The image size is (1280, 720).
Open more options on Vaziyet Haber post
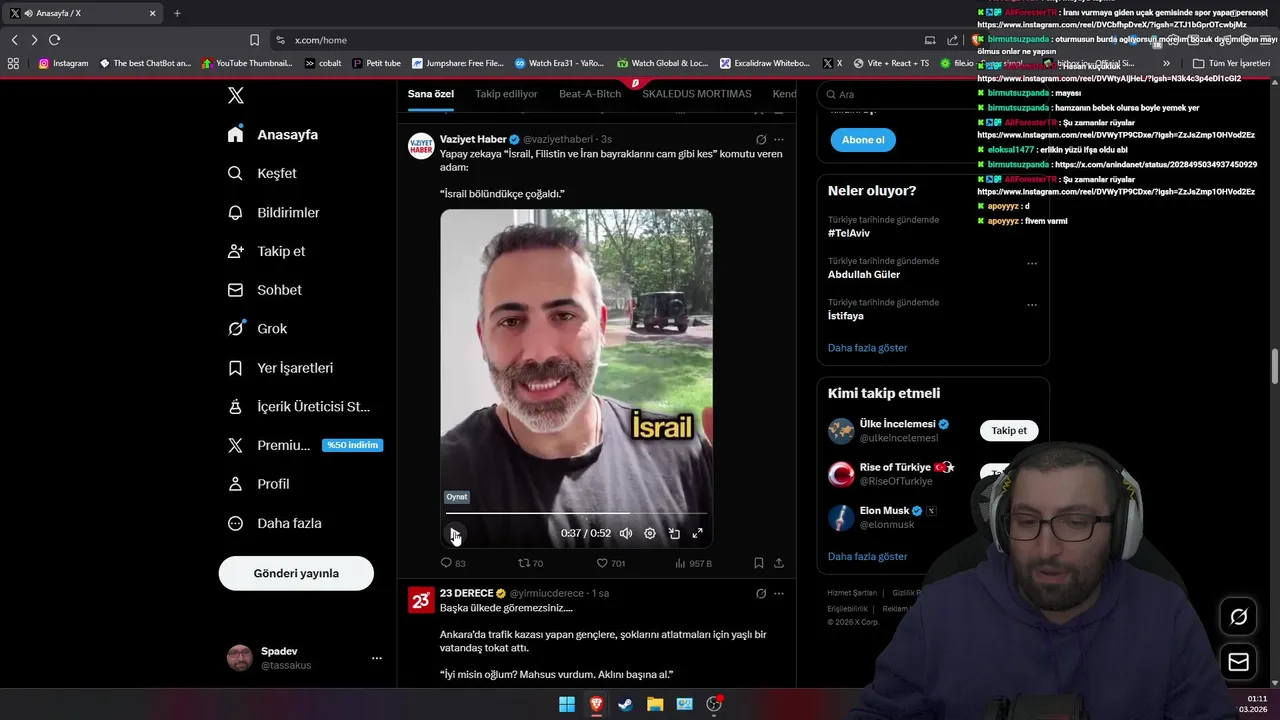click(779, 140)
